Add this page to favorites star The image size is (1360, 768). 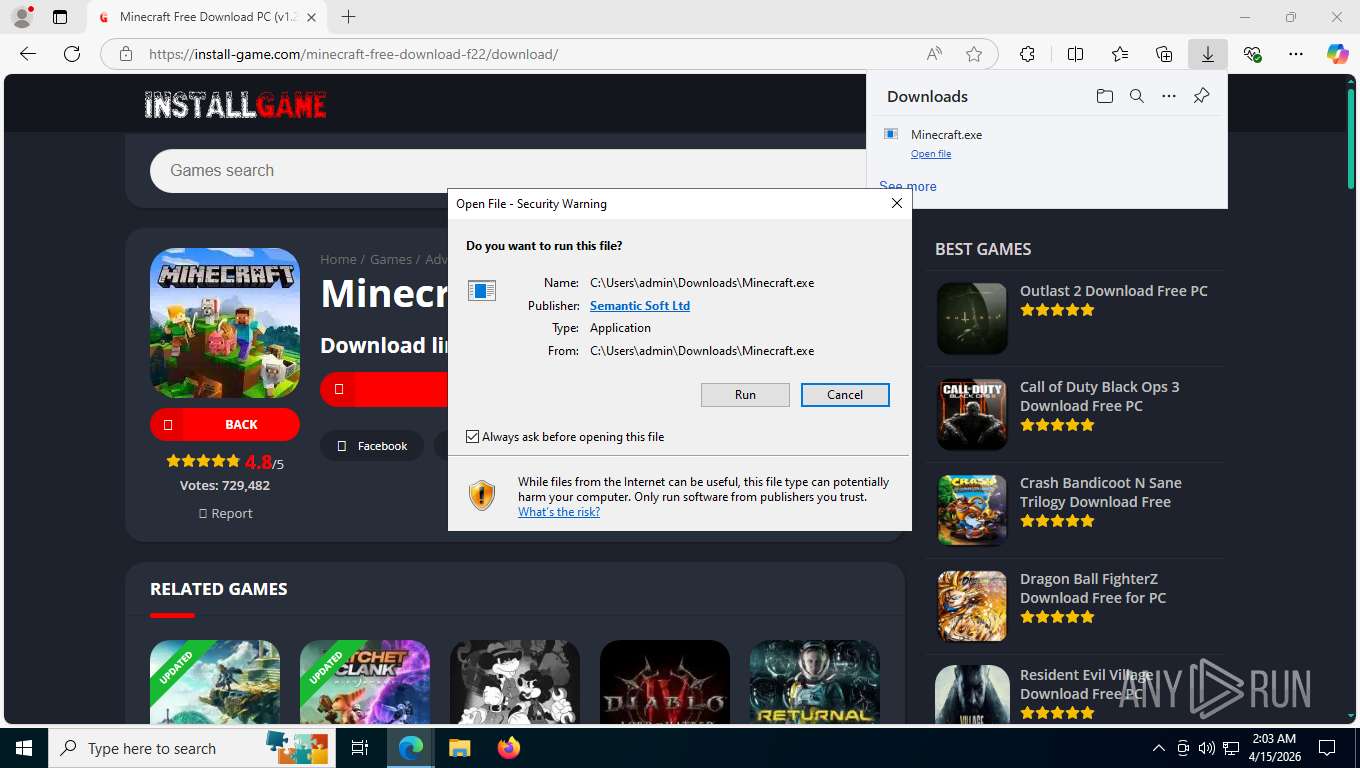974,54
